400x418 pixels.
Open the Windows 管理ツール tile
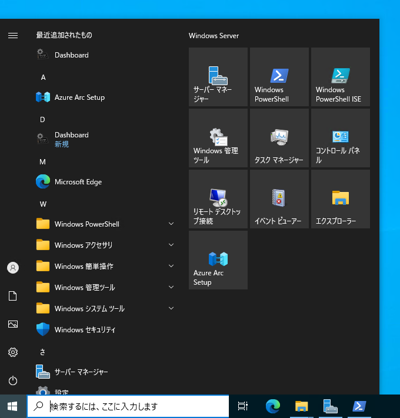tap(218, 138)
